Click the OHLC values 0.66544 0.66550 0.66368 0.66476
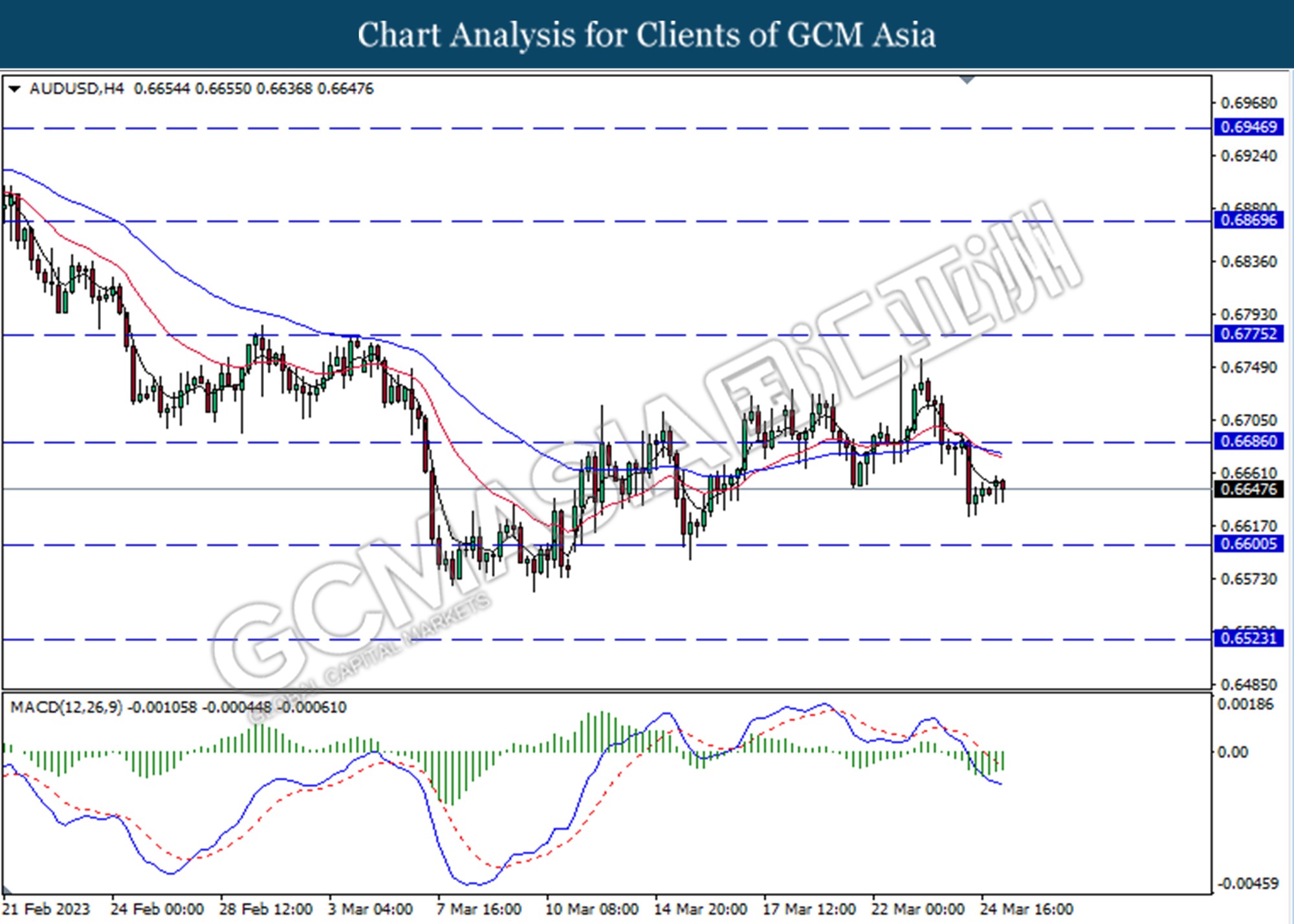Image resolution: width=1294 pixels, height=924 pixels. (254, 89)
